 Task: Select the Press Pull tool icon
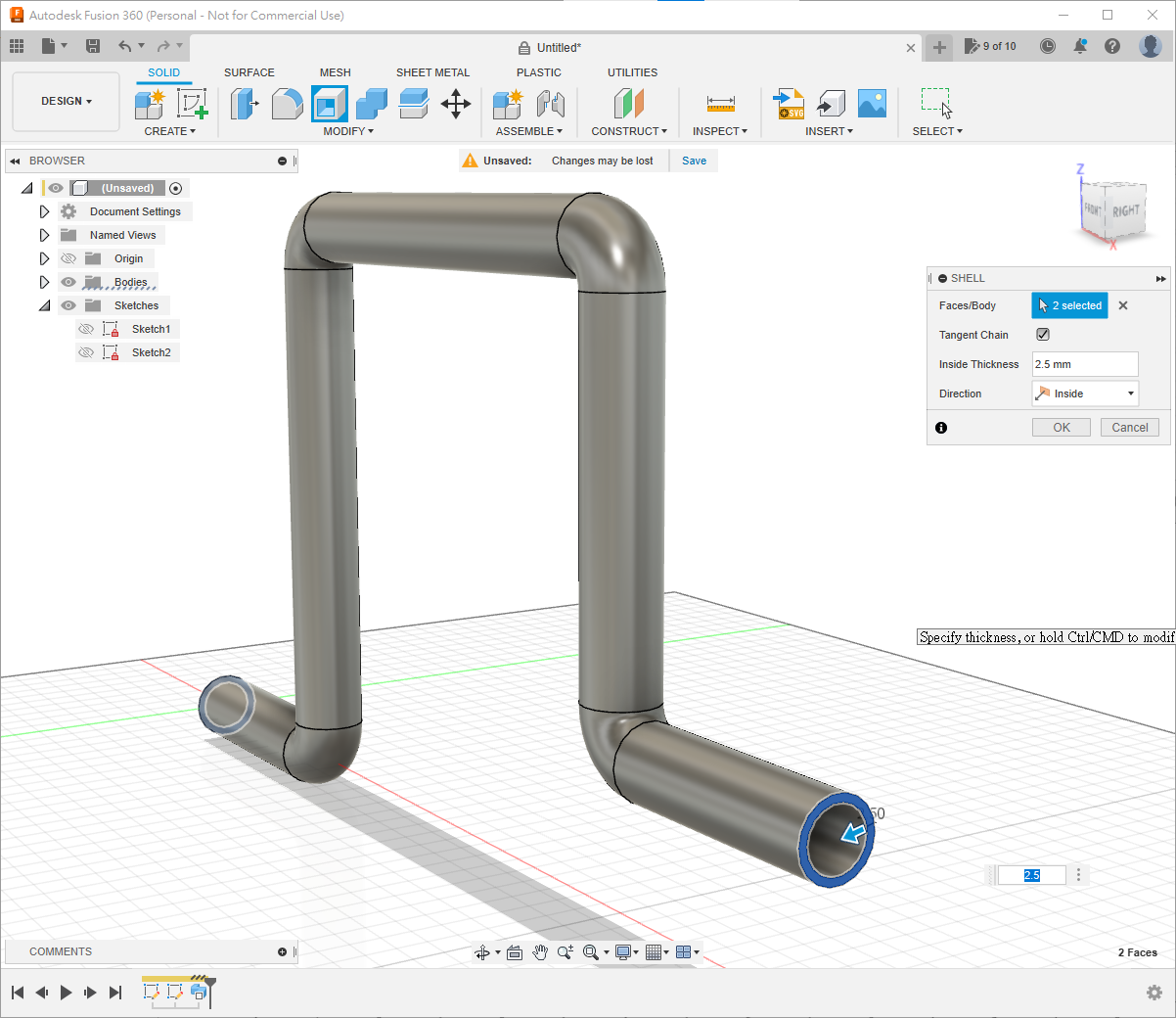coord(244,103)
